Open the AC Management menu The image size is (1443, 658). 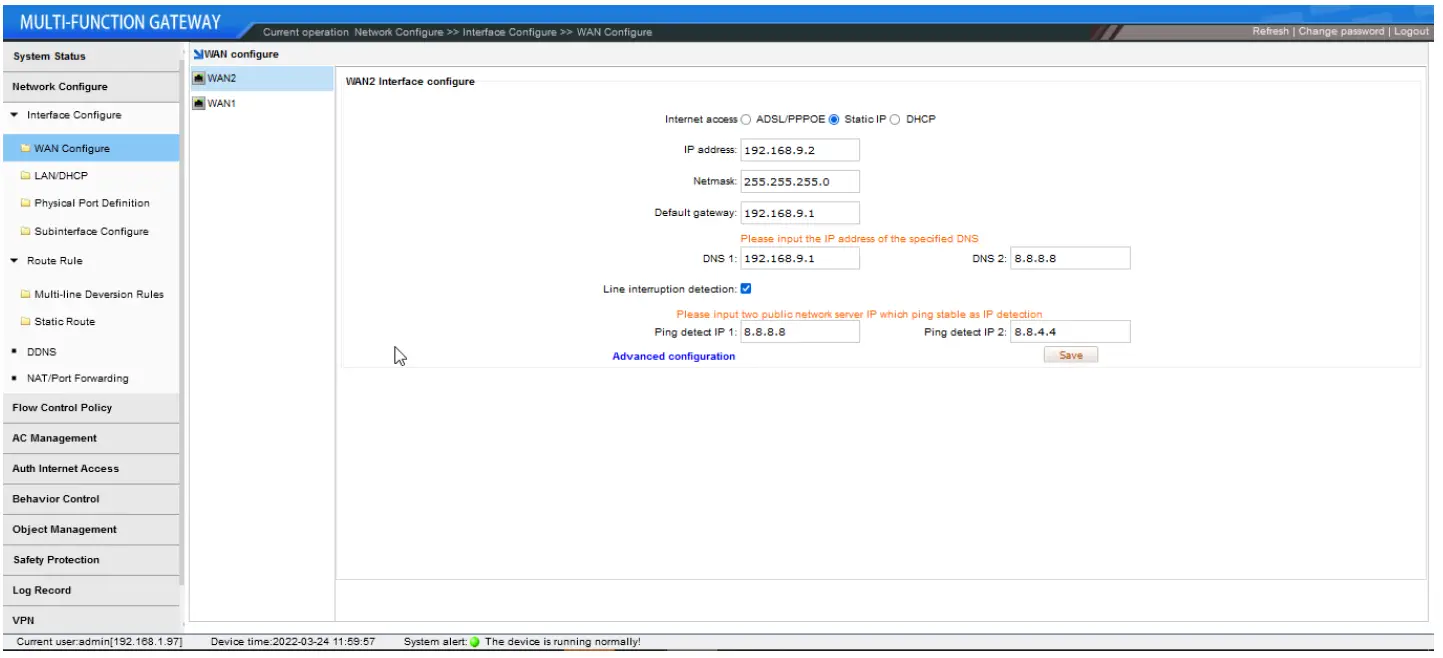[x=90, y=438]
